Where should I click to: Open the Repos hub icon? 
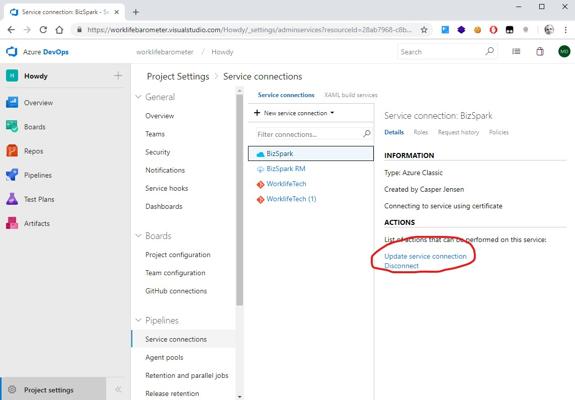[x=12, y=151]
